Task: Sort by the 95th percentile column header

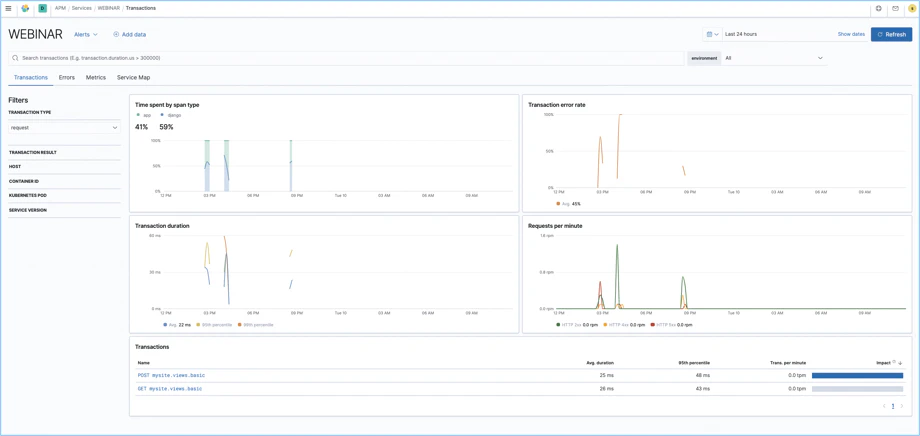Action: coord(694,363)
